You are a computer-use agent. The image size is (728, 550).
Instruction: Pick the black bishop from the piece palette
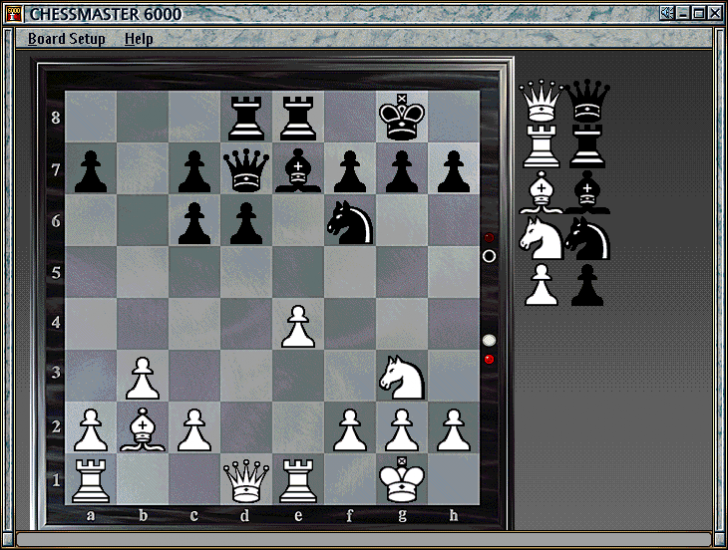tap(587, 192)
